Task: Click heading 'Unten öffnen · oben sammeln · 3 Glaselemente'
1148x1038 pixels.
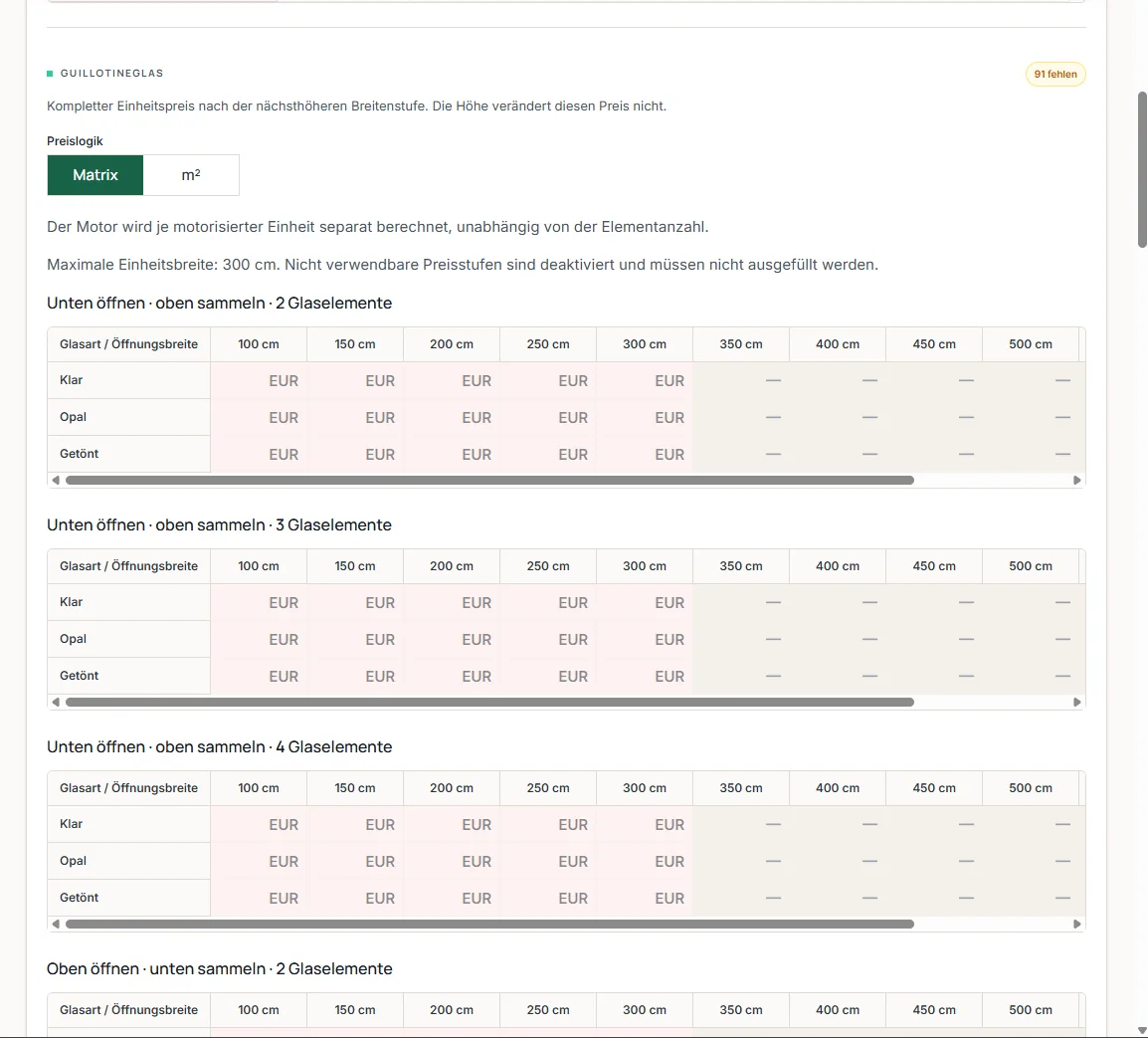Action: click(x=219, y=525)
